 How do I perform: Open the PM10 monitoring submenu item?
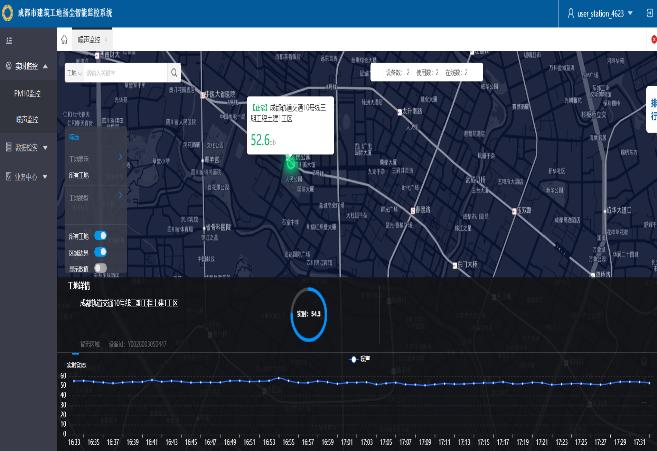point(27,93)
